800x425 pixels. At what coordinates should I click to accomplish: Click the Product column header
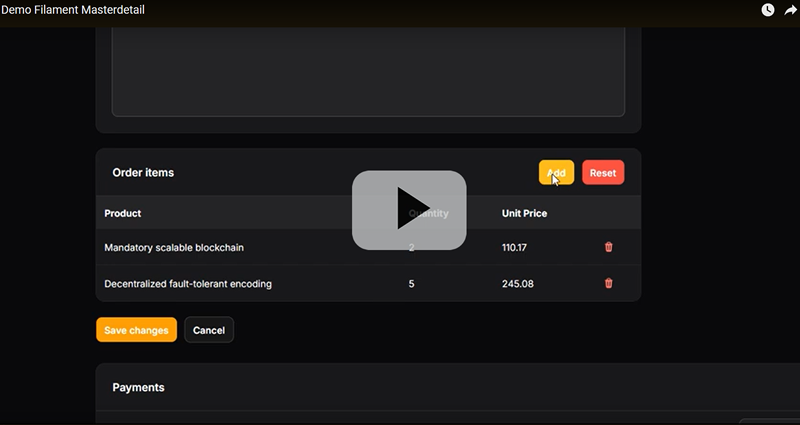coord(123,213)
